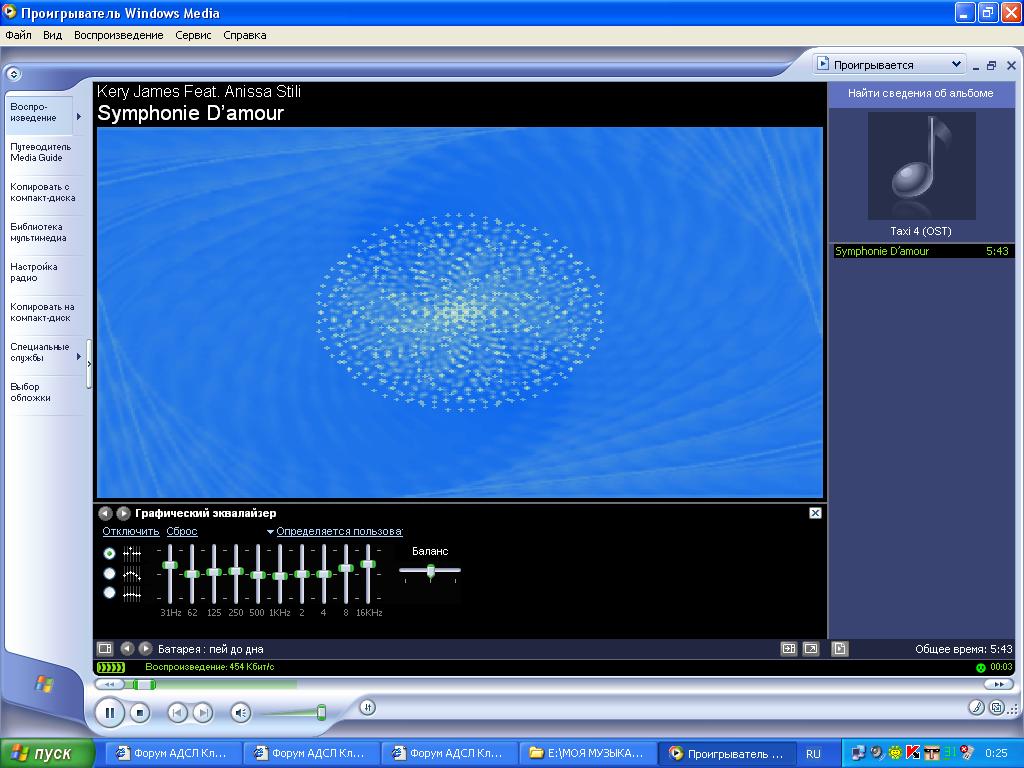Viewport: 1024px width, 768px height.
Task: Click the fast forward button on seek bar
Action: coord(996,684)
